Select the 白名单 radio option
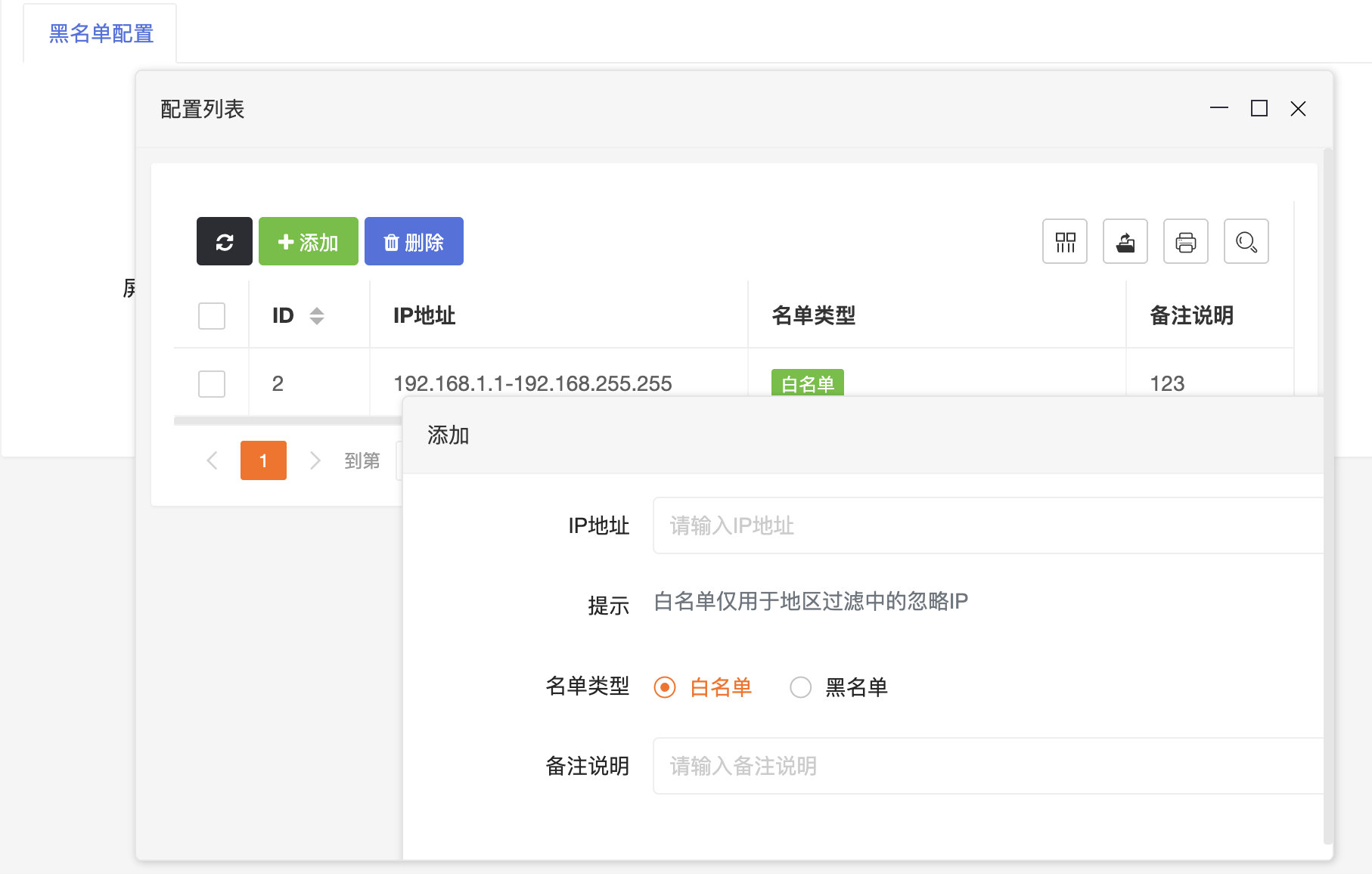 pos(665,687)
